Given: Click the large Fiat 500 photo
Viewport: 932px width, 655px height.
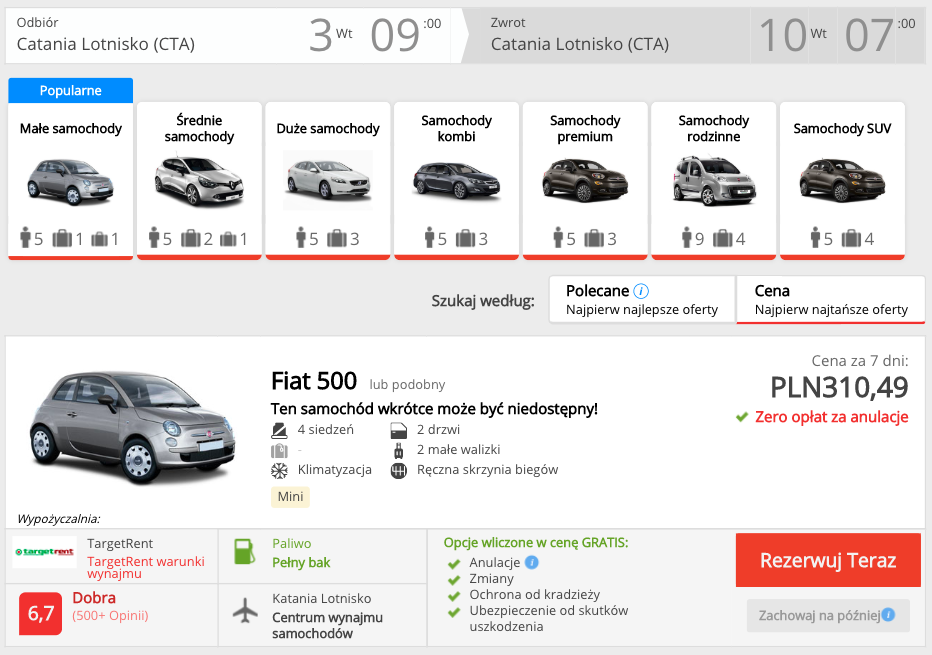Looking at the screenshot, I should click(x=133, y=427).
